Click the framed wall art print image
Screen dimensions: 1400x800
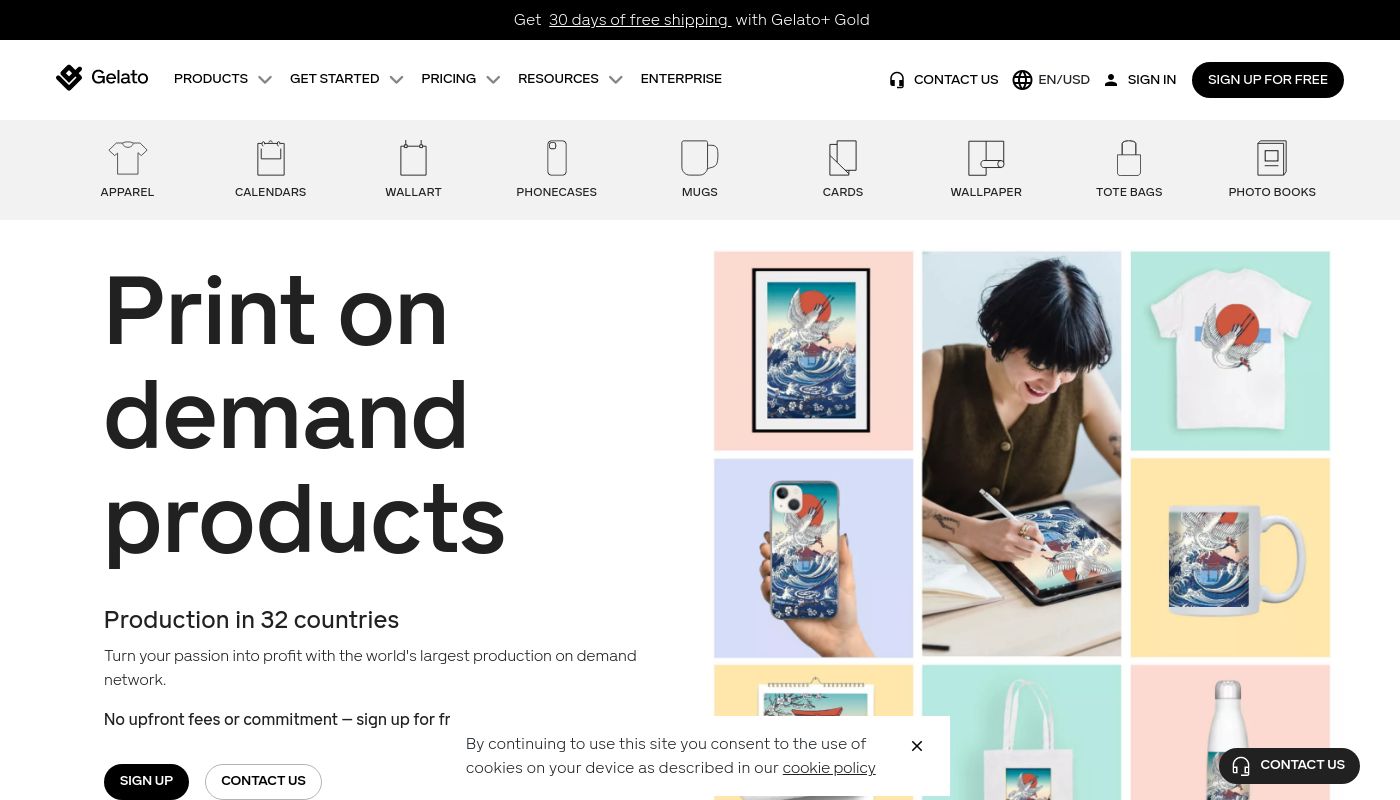(x=814, y=351)
